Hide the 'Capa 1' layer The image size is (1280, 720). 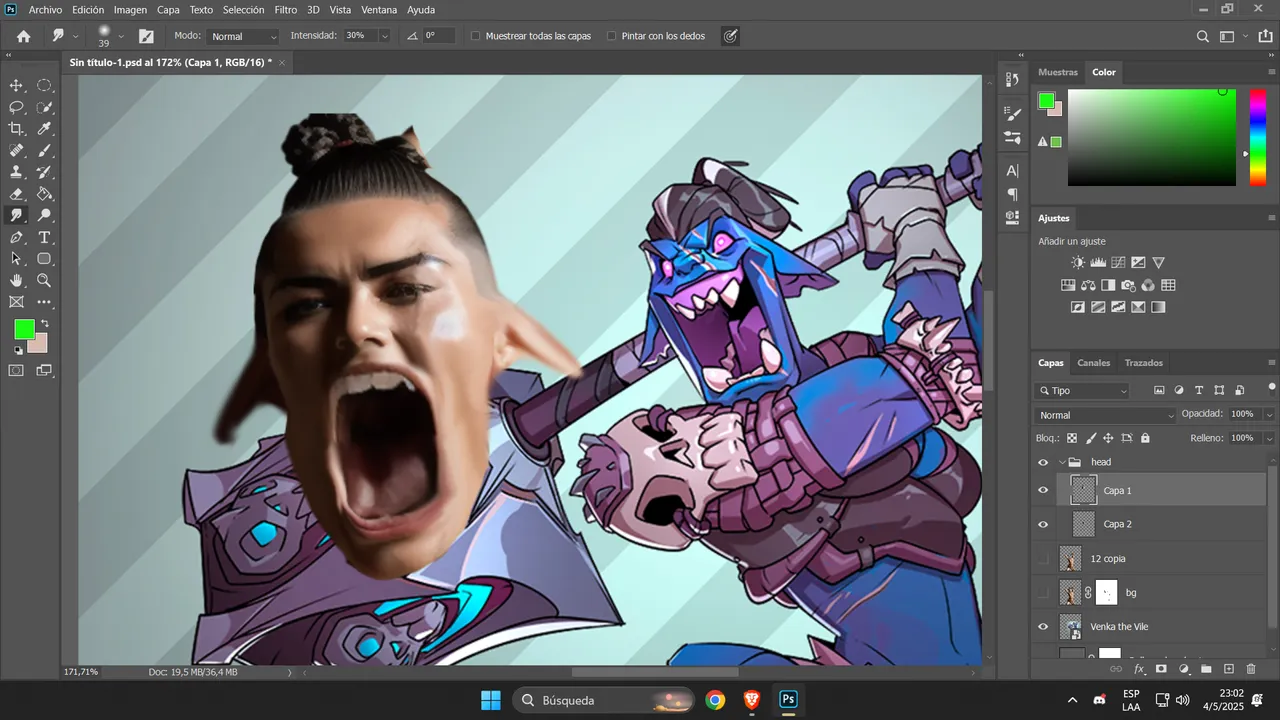(1043, 491)
